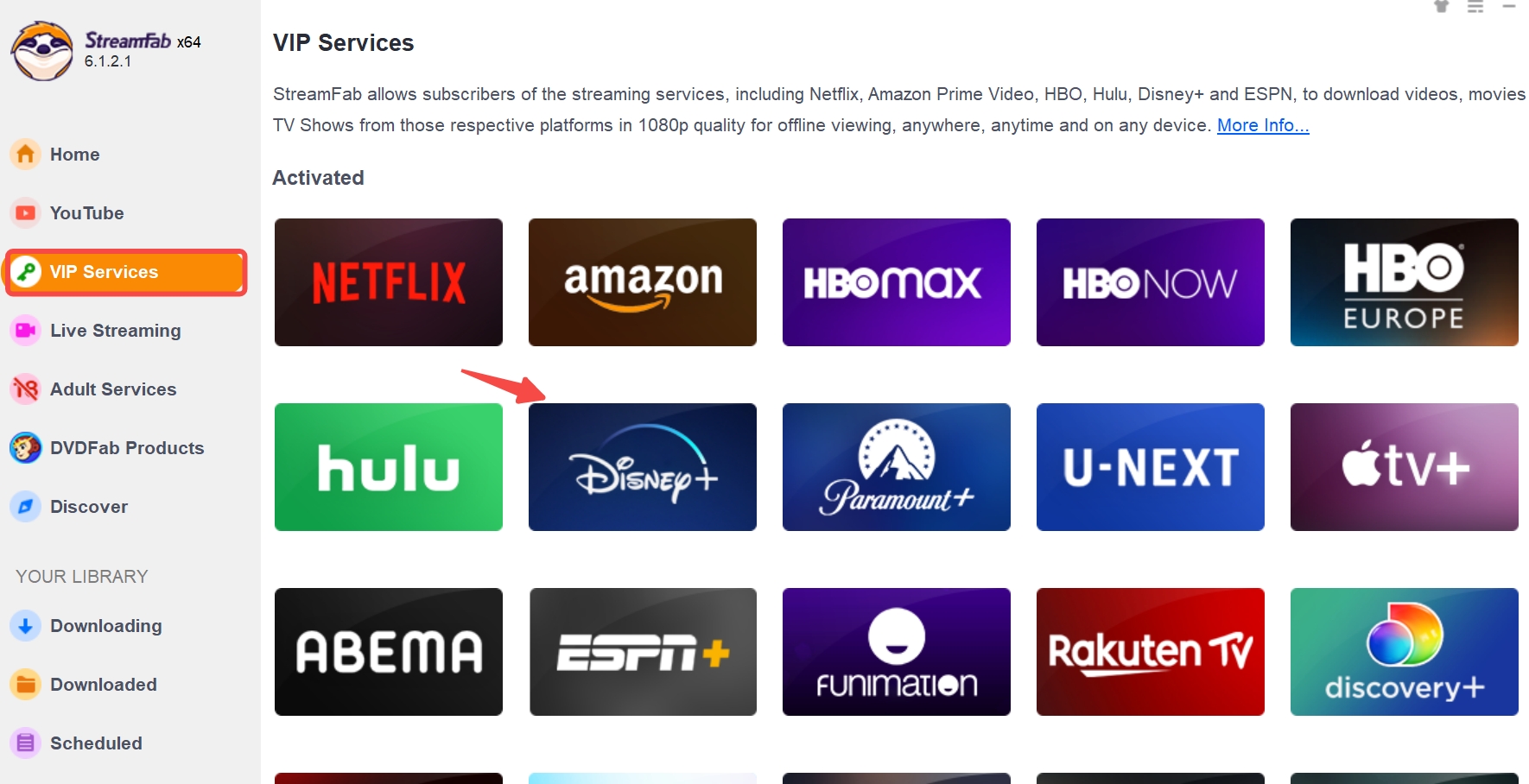Click the StreamFab sloth logo
Viewport: 1529px width, 784px height.
(x=41, y=51)
